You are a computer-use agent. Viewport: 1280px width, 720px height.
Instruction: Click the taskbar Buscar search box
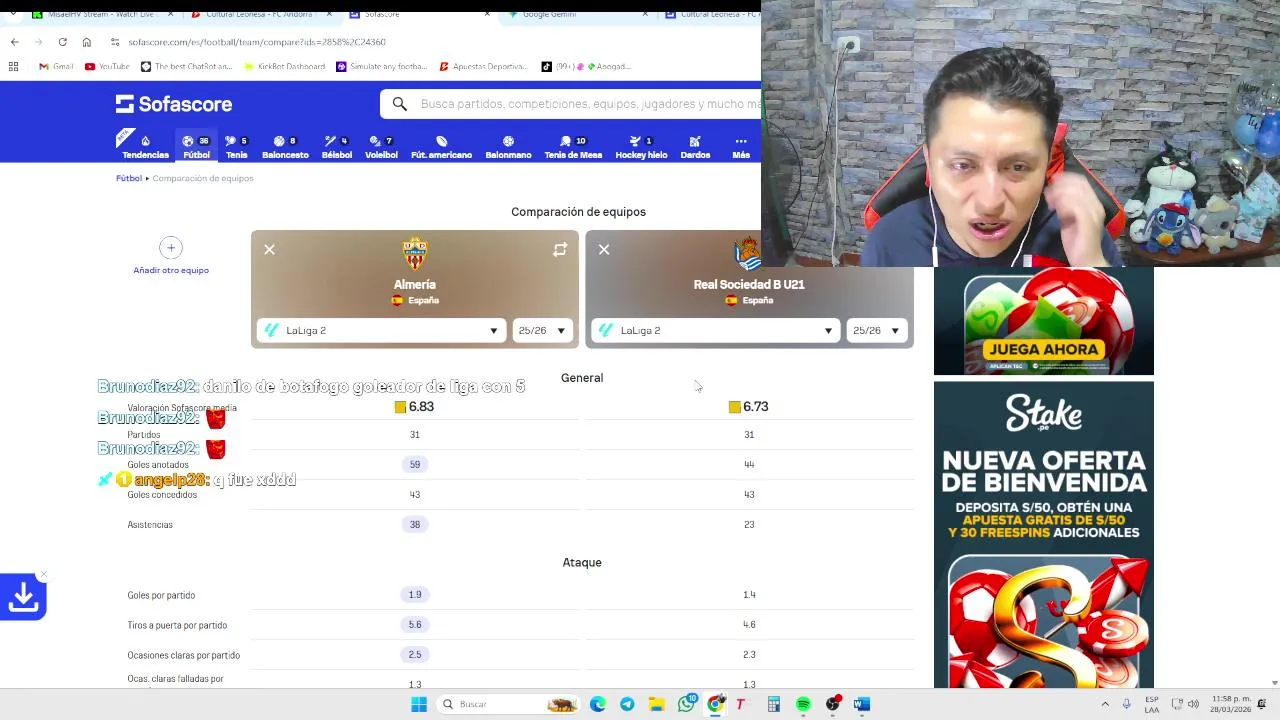(508, 704)
